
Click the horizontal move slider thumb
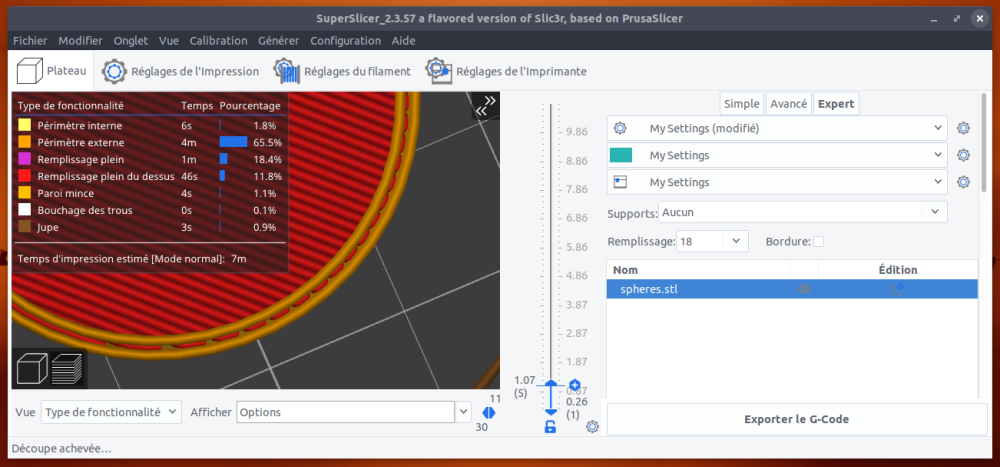tap(489, 413)
